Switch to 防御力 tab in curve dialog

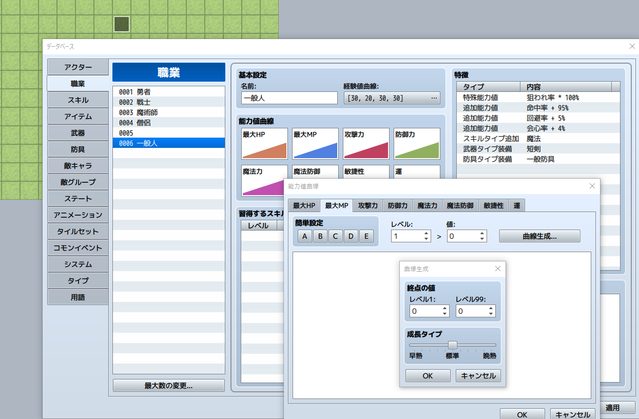397,206
